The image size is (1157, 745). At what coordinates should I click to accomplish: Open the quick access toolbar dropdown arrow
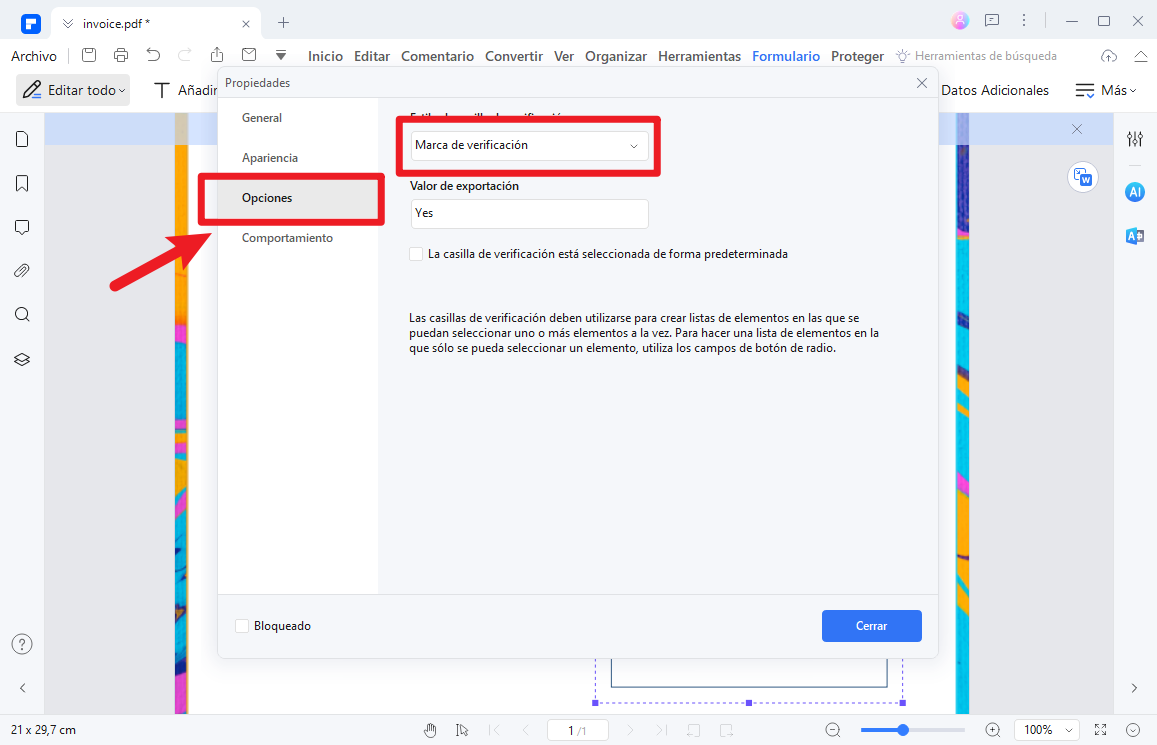280,55
